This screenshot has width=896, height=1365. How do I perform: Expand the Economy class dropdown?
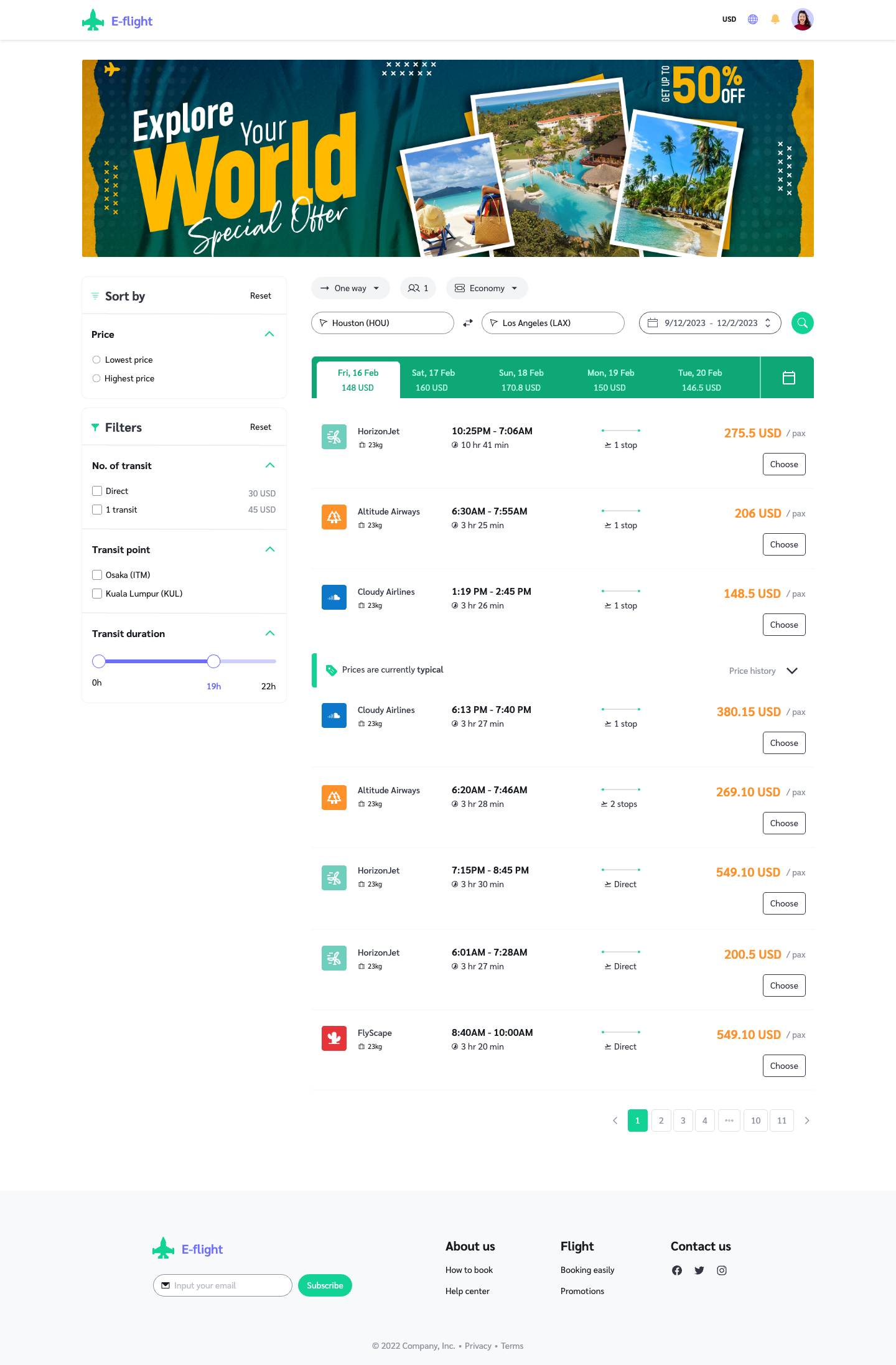[x=487, y=288]
